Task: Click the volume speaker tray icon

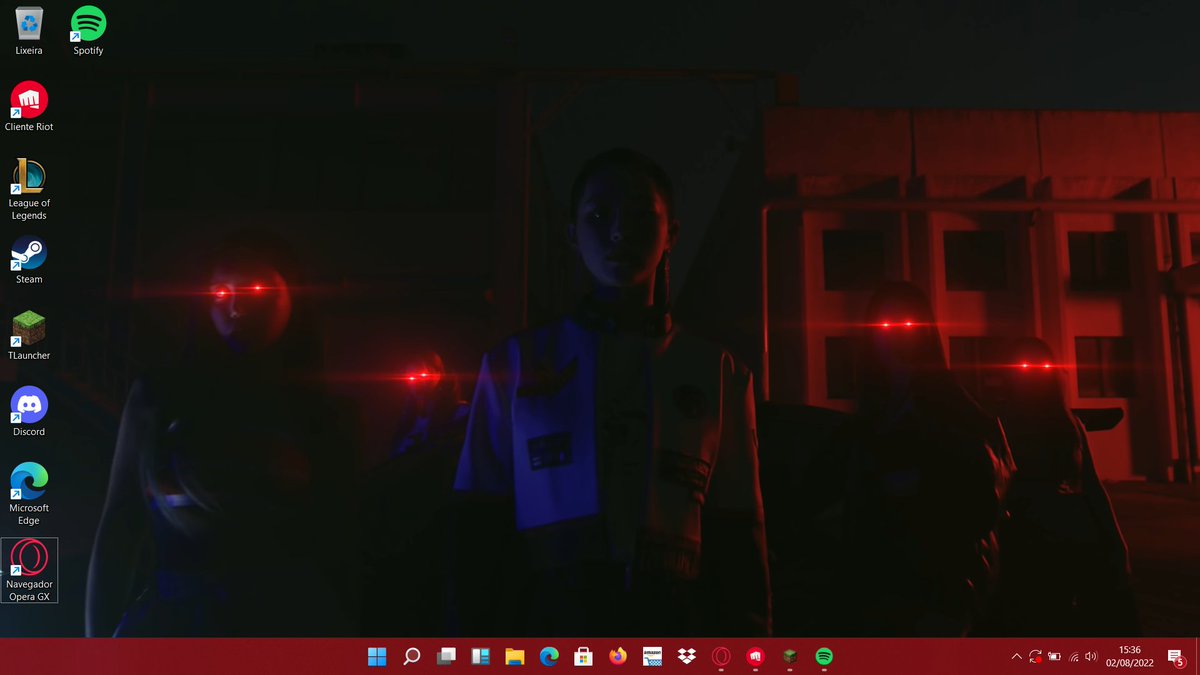Action: 1091,657
